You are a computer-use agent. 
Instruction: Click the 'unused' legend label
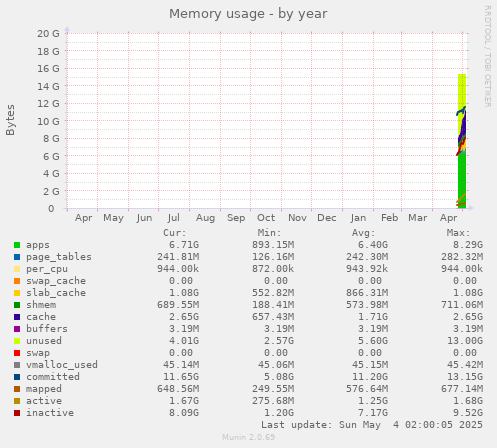click(x=44, y=341)
